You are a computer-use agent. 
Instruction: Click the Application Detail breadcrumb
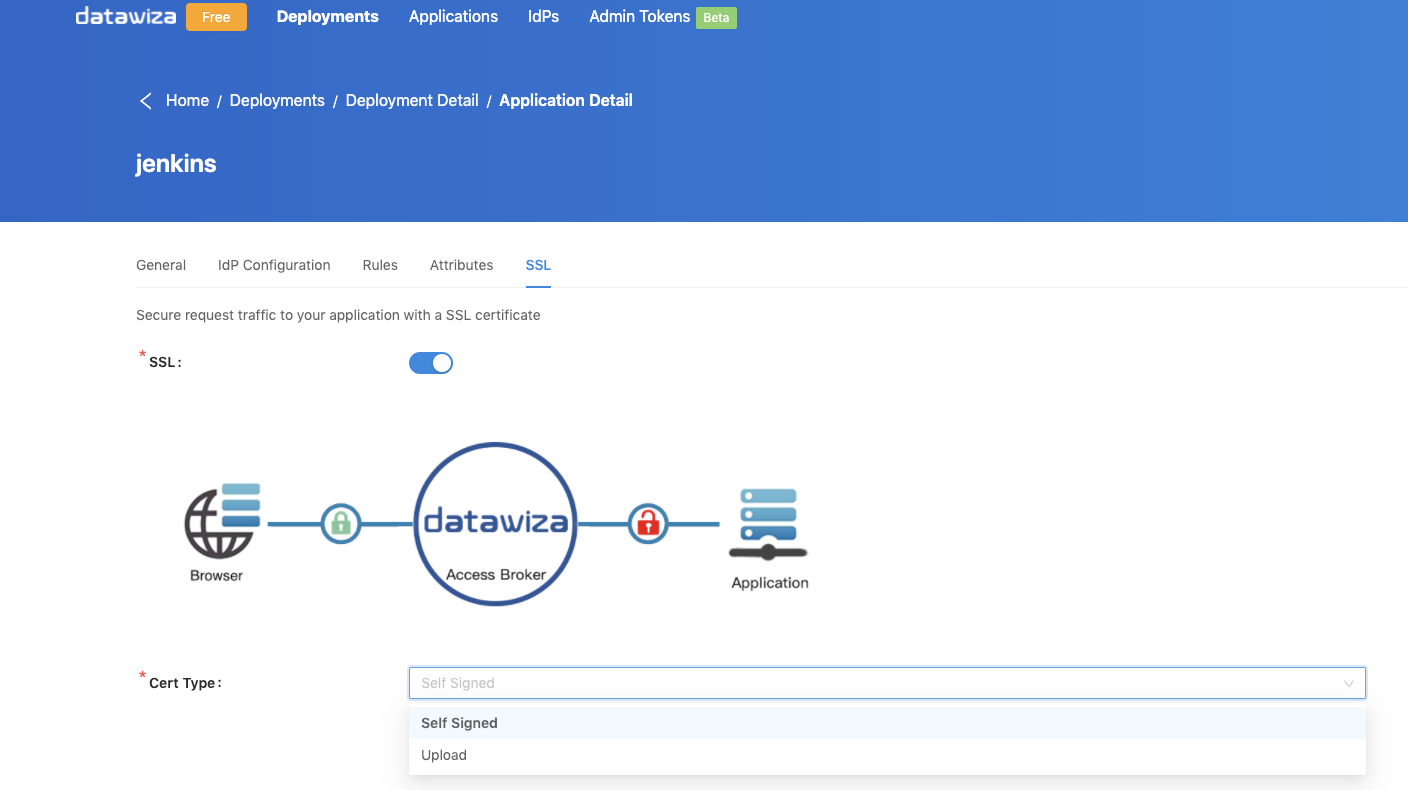pos(566,101)
